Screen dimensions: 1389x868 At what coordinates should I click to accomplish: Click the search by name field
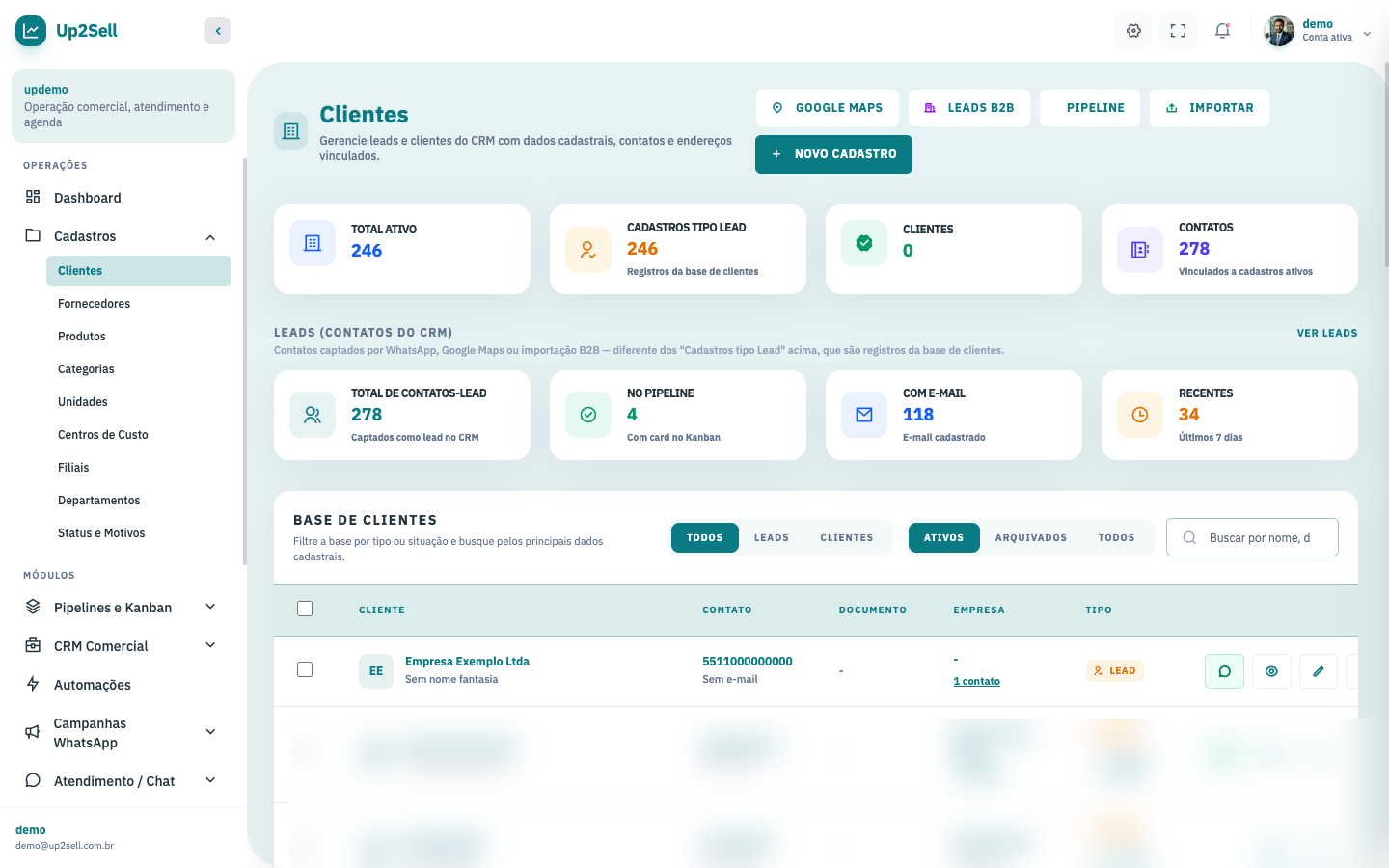coord(1252,537)
